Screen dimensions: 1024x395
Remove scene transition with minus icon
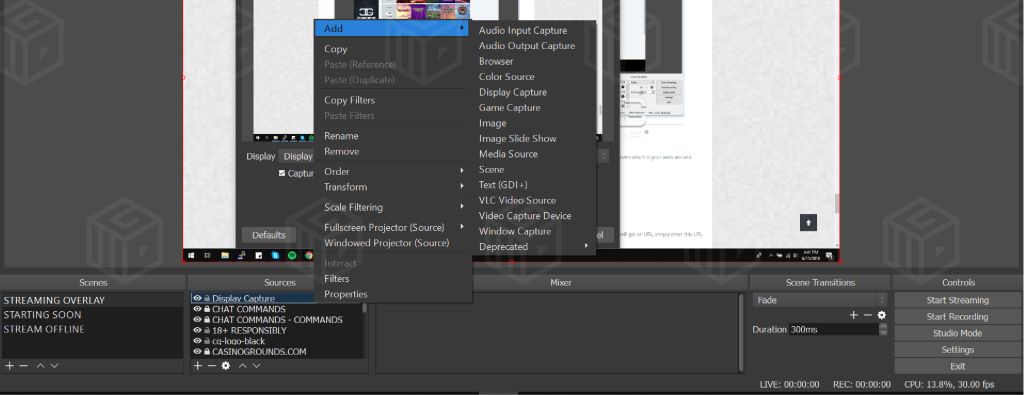pyautogui.click(x=867, y=315)
